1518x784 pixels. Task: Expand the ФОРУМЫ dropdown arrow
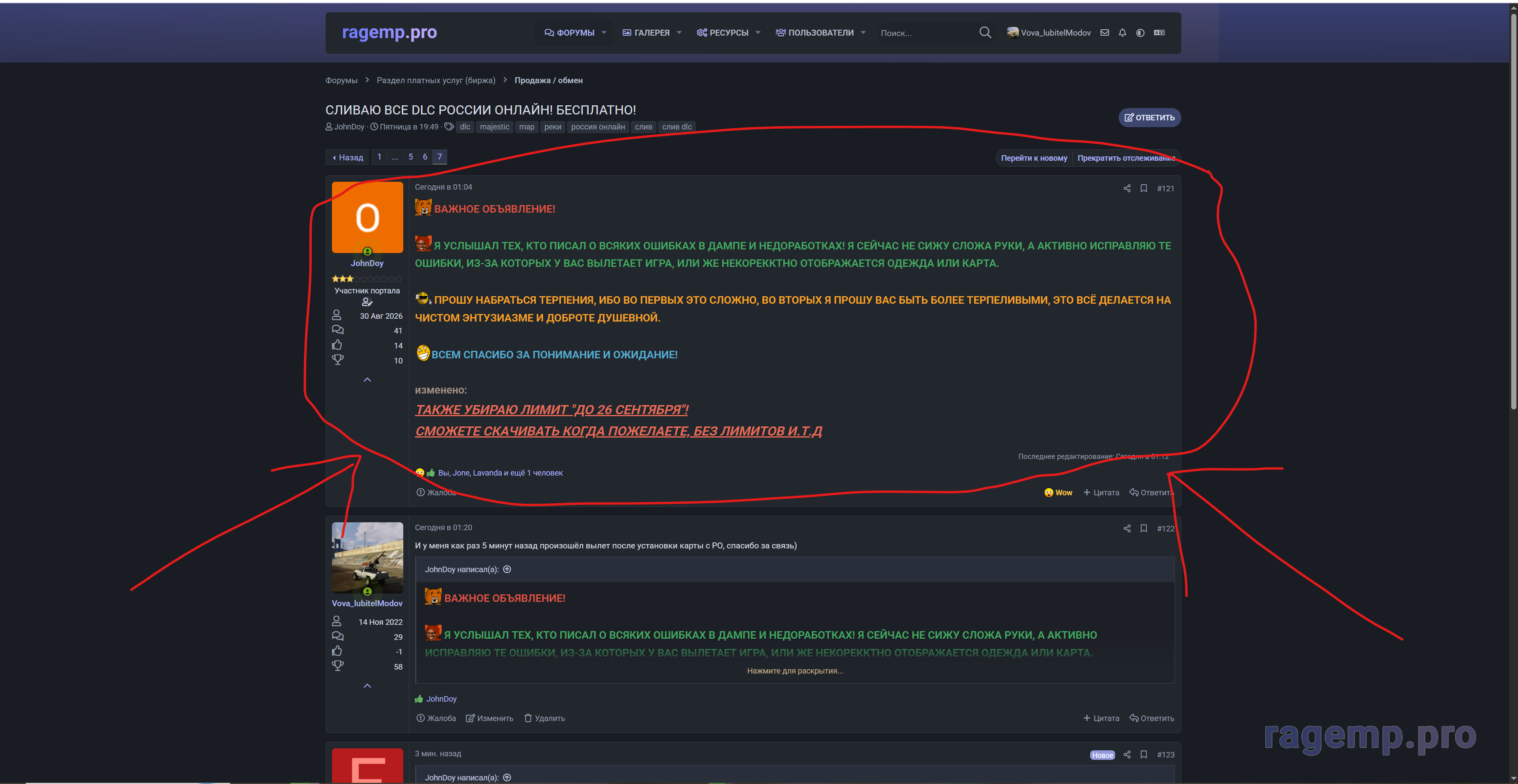(x=603, y=33)
